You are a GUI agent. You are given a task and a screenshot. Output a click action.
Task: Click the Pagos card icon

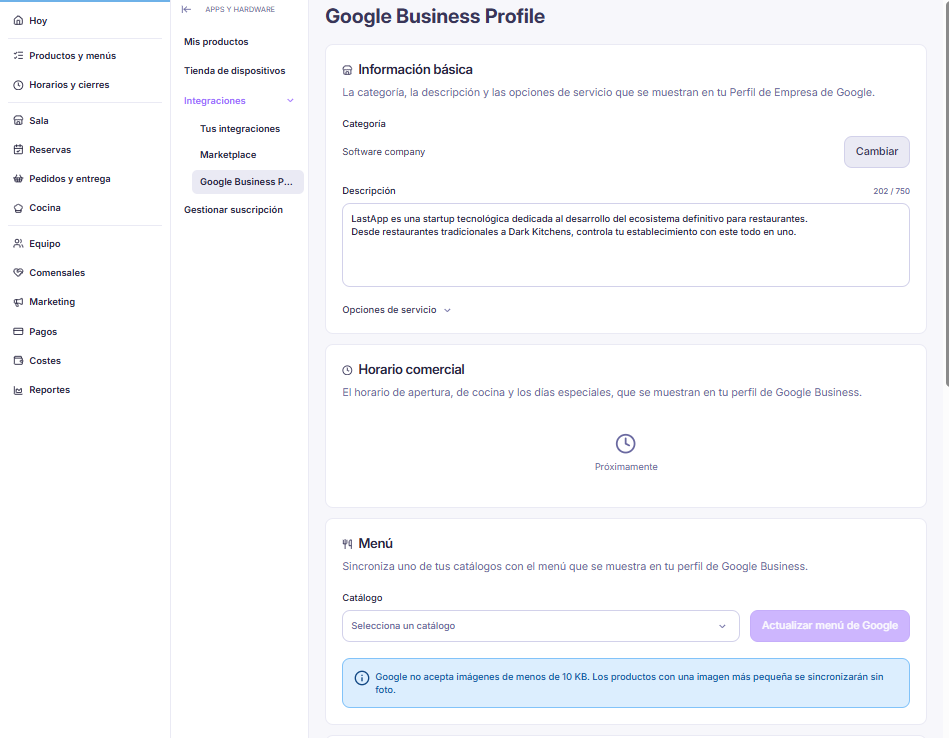(x=18, y=332)
